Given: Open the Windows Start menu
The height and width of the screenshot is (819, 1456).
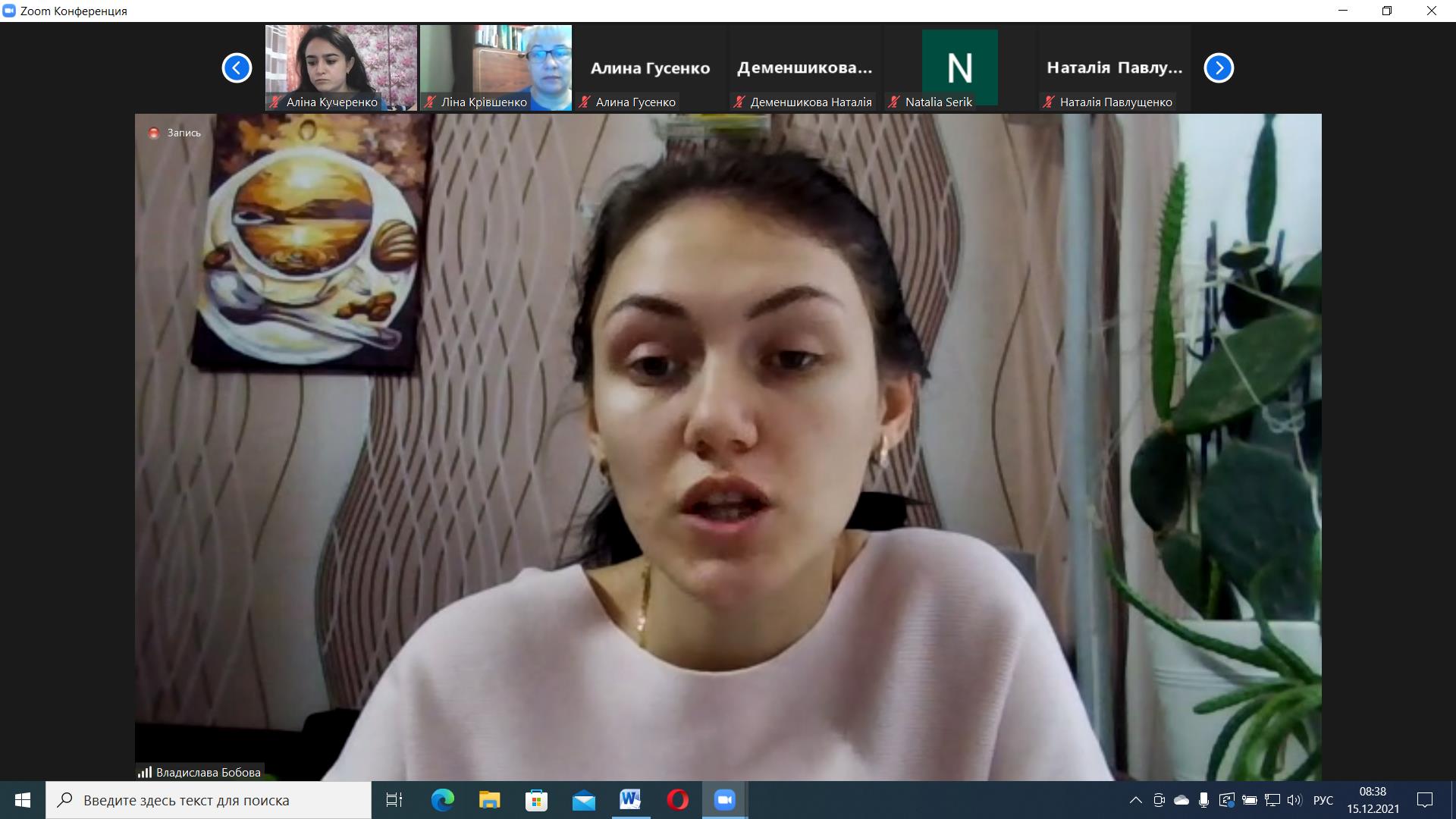Looking at the screenshot, I should click(23, 800).
